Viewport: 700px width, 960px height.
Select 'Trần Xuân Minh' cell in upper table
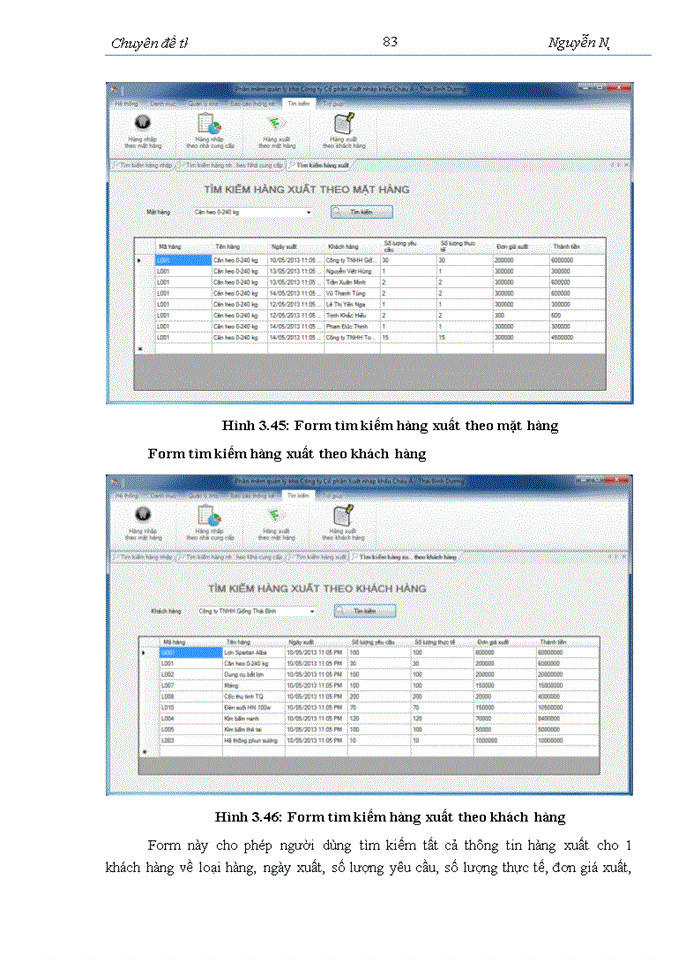tap(352, 282)
